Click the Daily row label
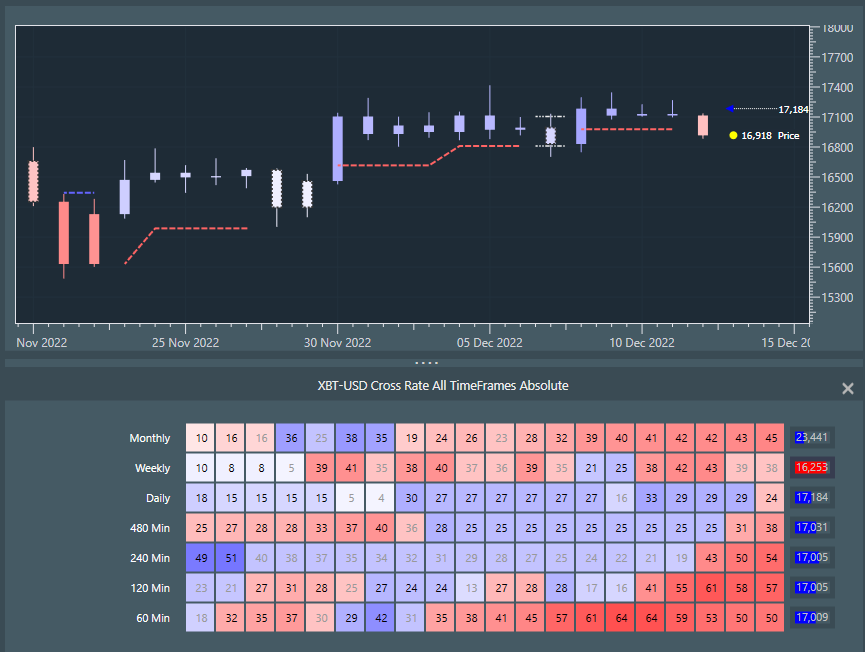The width and height of the screenshot is (865, 652). [x=156, y=498]
